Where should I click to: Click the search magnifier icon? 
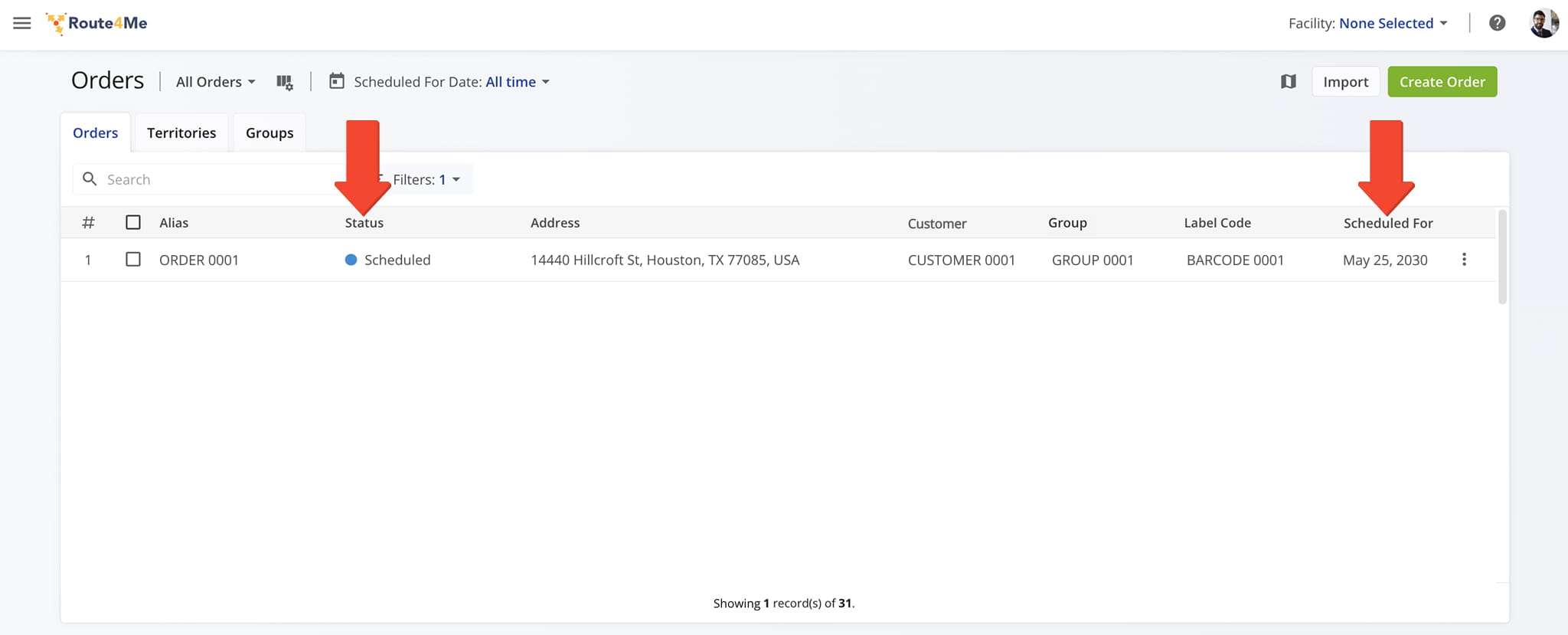[x=90, y=178]
